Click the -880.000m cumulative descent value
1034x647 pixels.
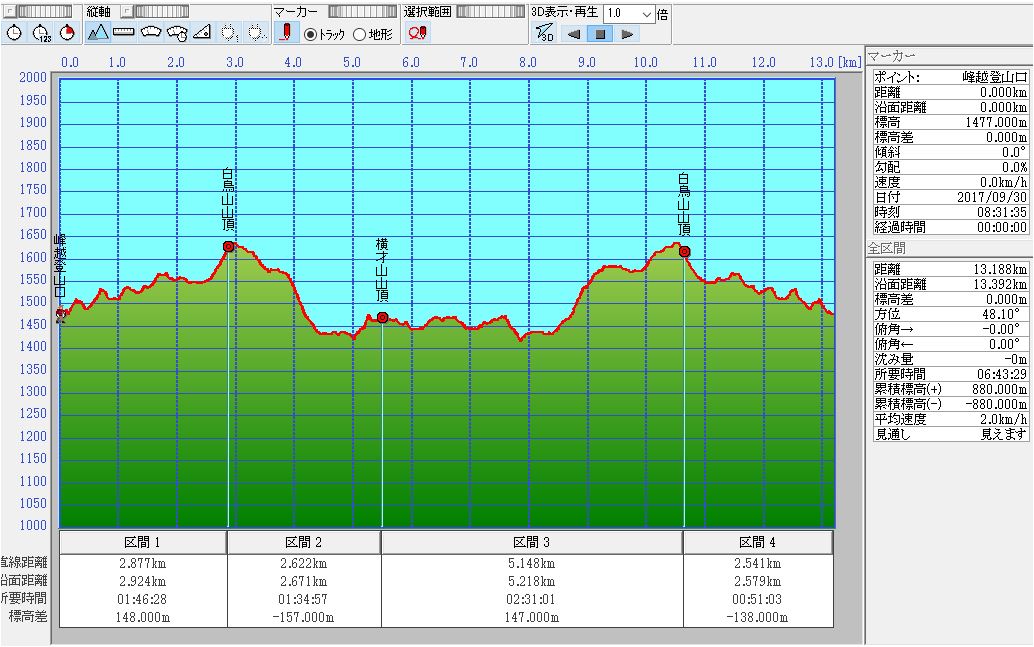996,404
